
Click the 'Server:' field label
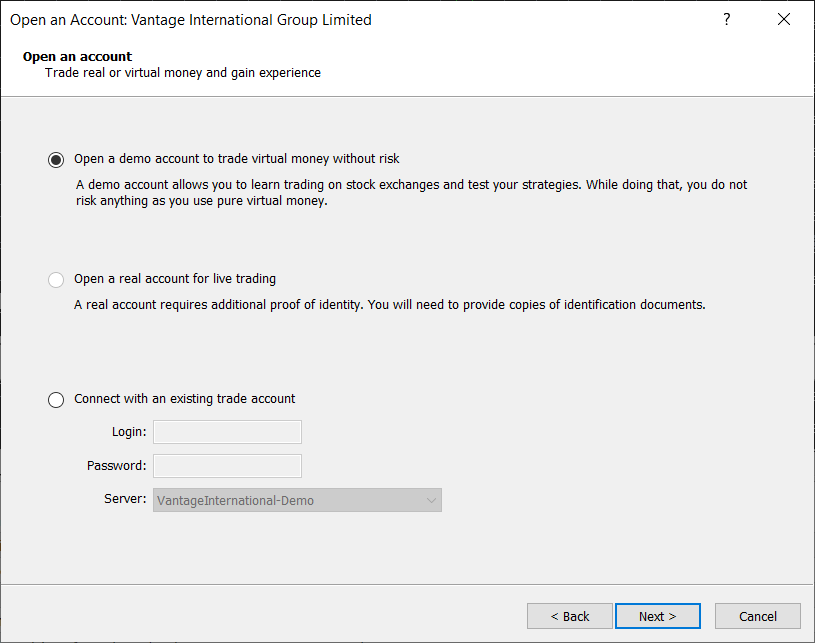coord(125,499)
